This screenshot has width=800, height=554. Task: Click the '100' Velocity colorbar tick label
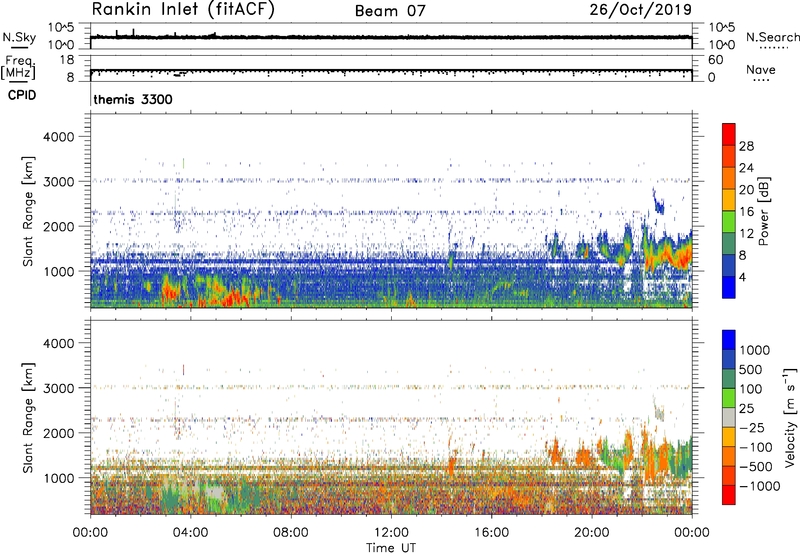tap(751, 389)
